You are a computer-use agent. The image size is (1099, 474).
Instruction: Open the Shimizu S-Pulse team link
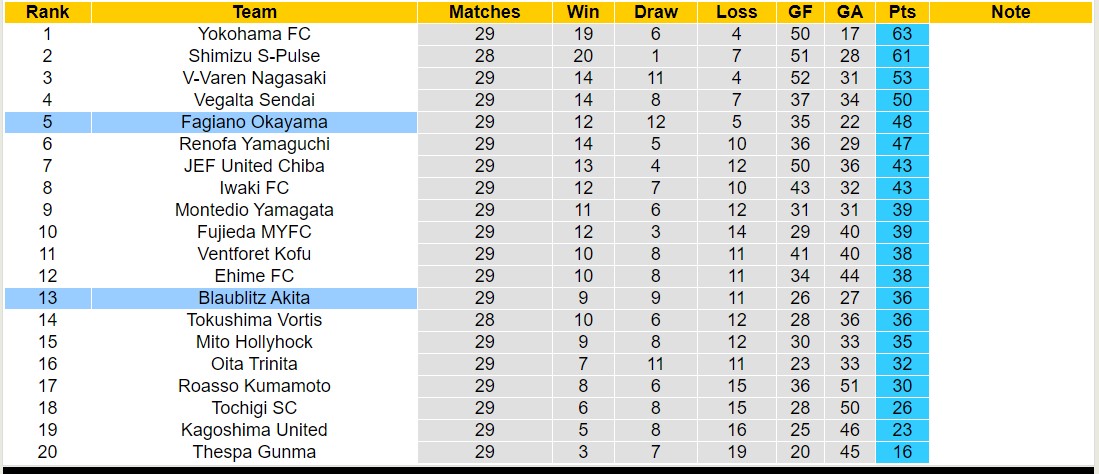tap(254, 56)
